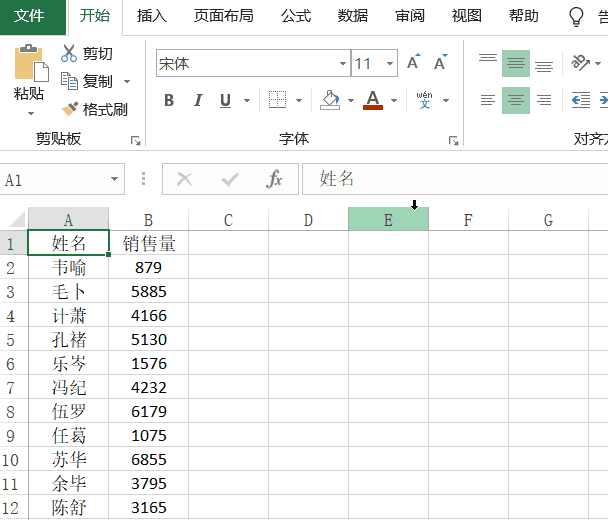Click the Paste (粘贴) clipboard icon
Image resolution: width=608 pixels, height=520 pixels.
31,63
